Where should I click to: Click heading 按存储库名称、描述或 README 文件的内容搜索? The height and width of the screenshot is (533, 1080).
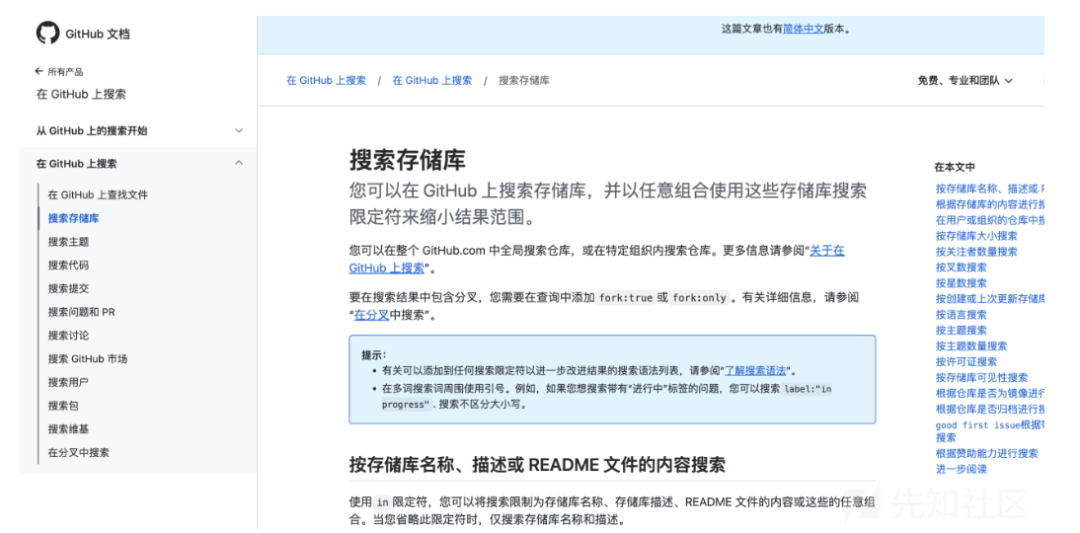tap(537, 464)
